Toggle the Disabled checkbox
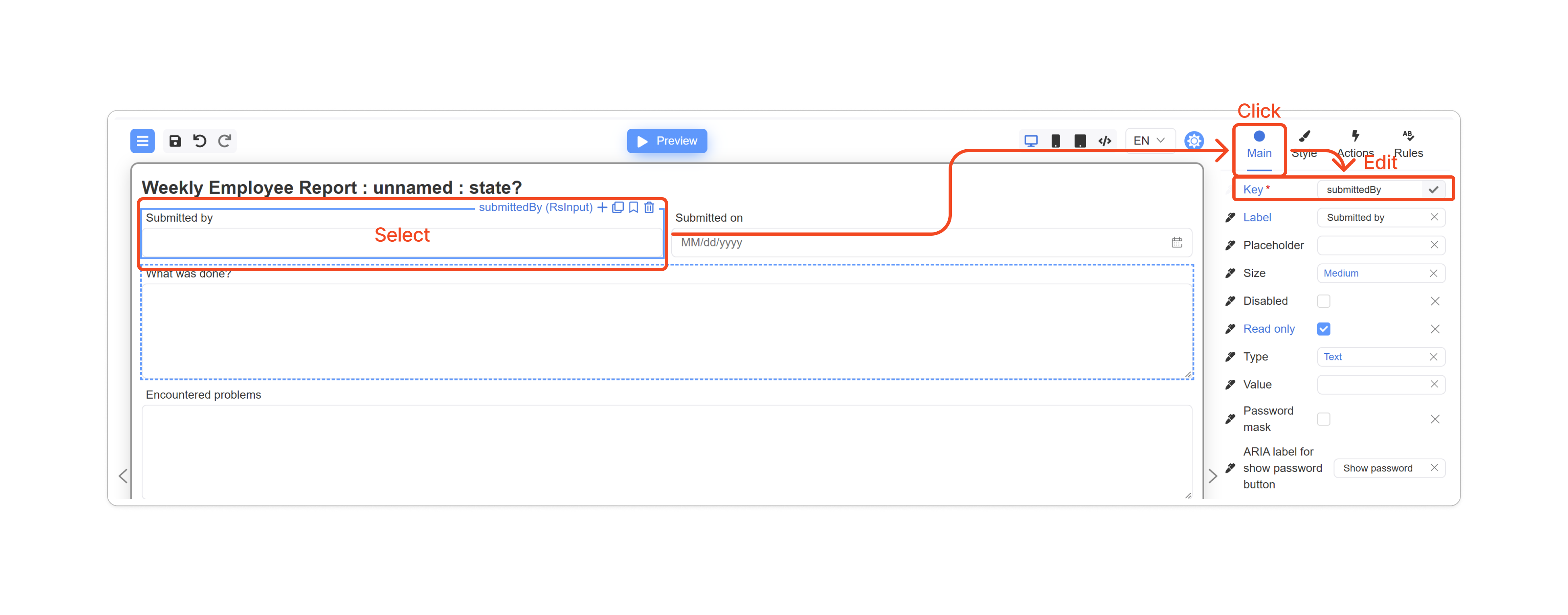1568x615 pixels. [1323, 301]
